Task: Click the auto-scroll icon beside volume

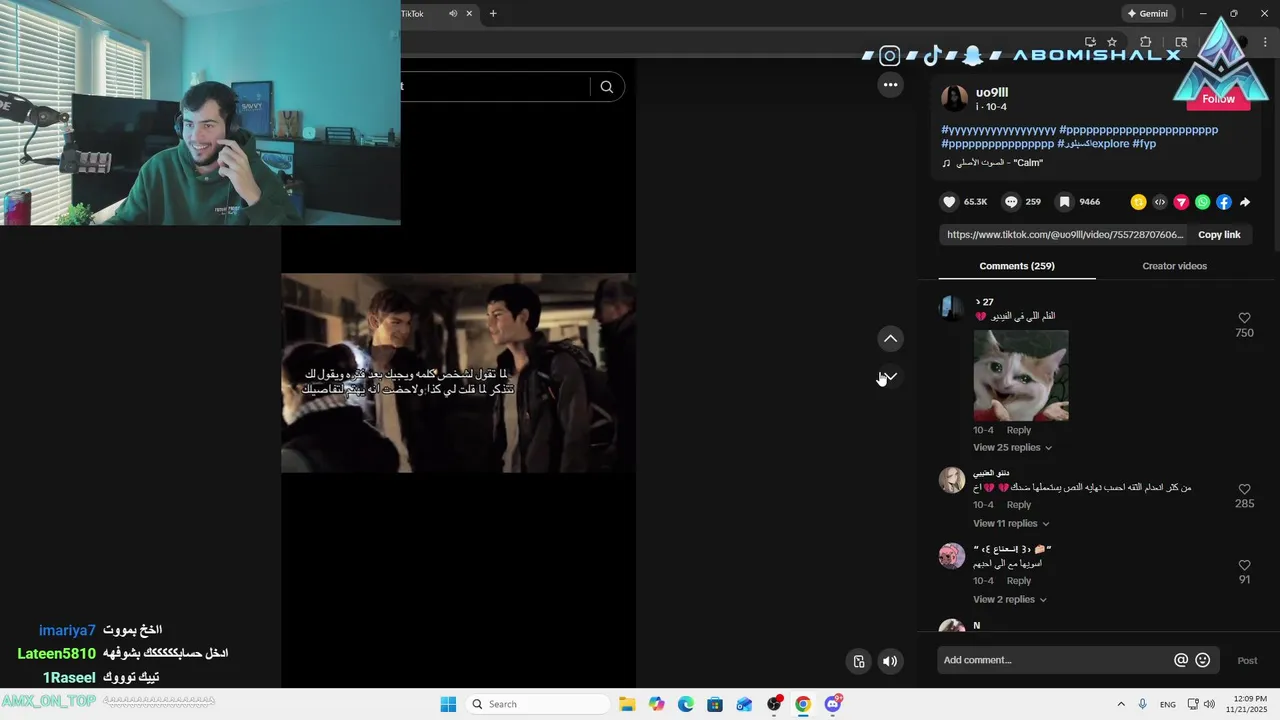Action: pos(858,661)
